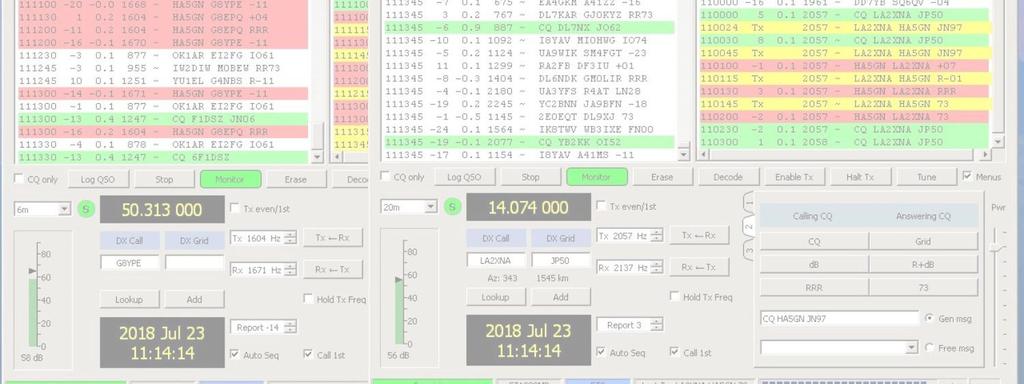Screen dimensions: 1024x384
Task: Toggle Monitor in the 6m window
Action: pyautogui.click(x=231, y=180)
